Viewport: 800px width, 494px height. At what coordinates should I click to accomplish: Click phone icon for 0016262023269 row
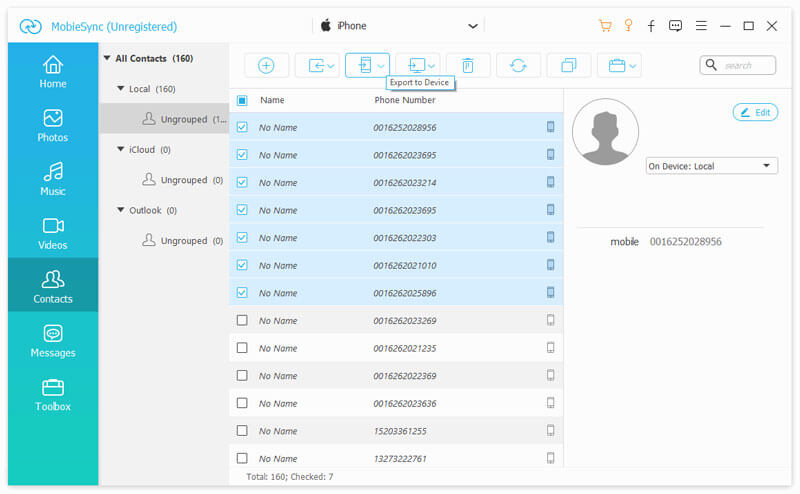[x=551, y=320]
